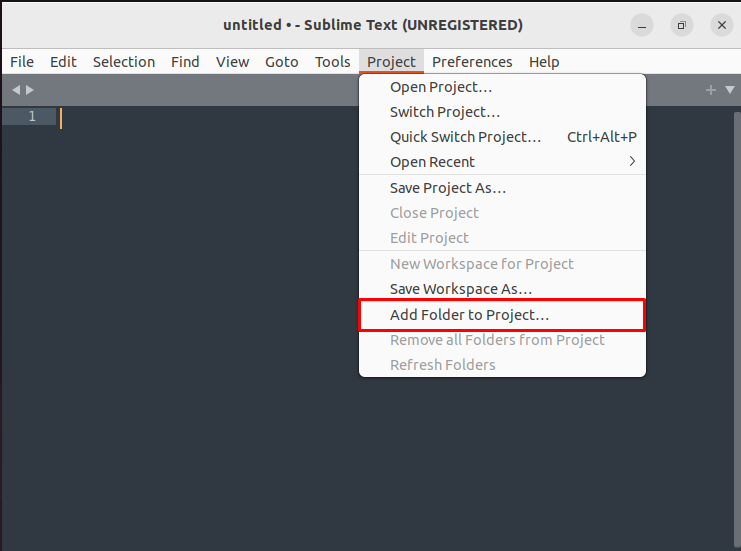Open the Preferences menu

click(472, 62)
